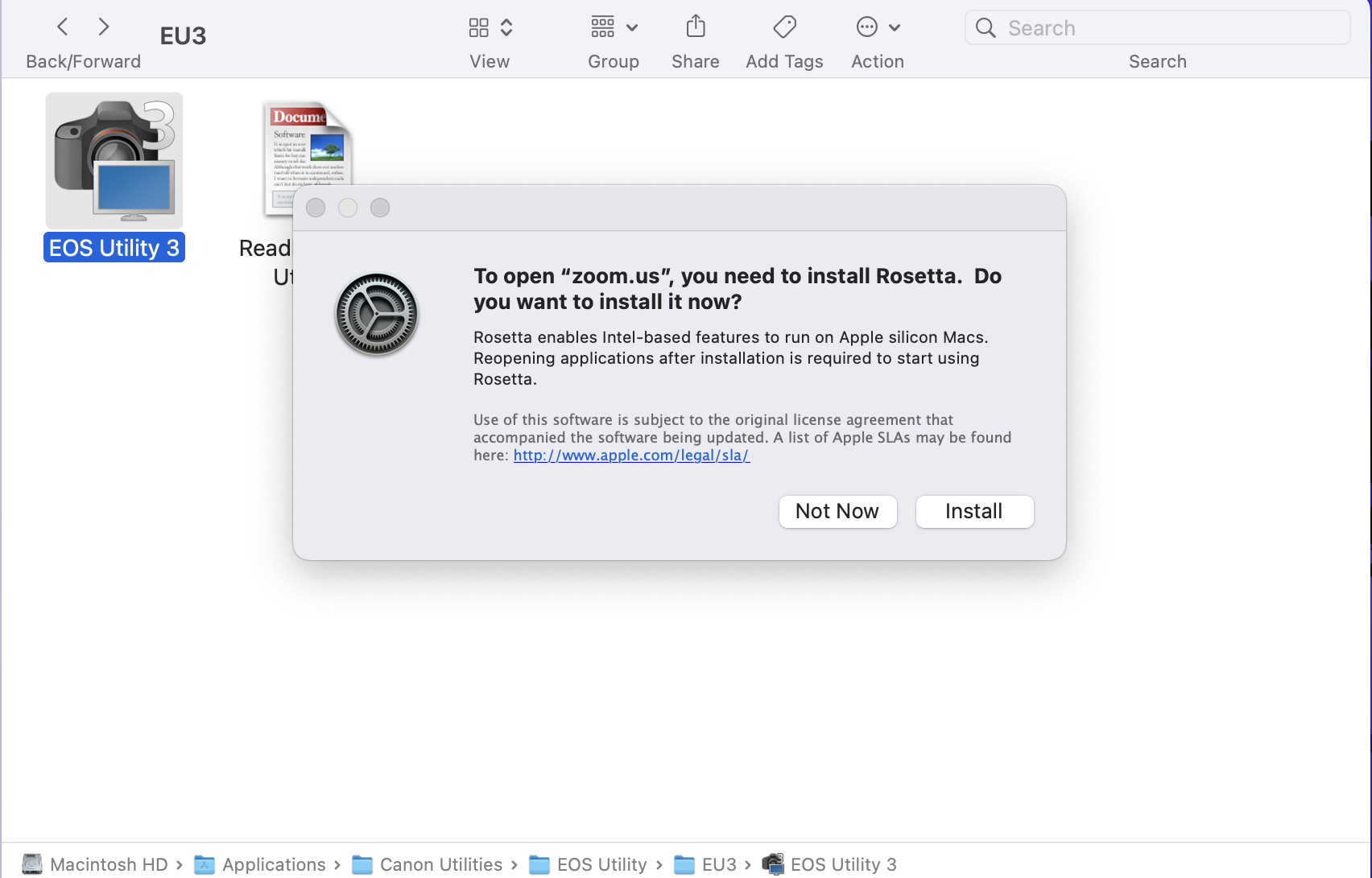The width and height of the screenshot is (1372, 878).
Task: Open the Action menu chevron
Action: coord(895,27)
